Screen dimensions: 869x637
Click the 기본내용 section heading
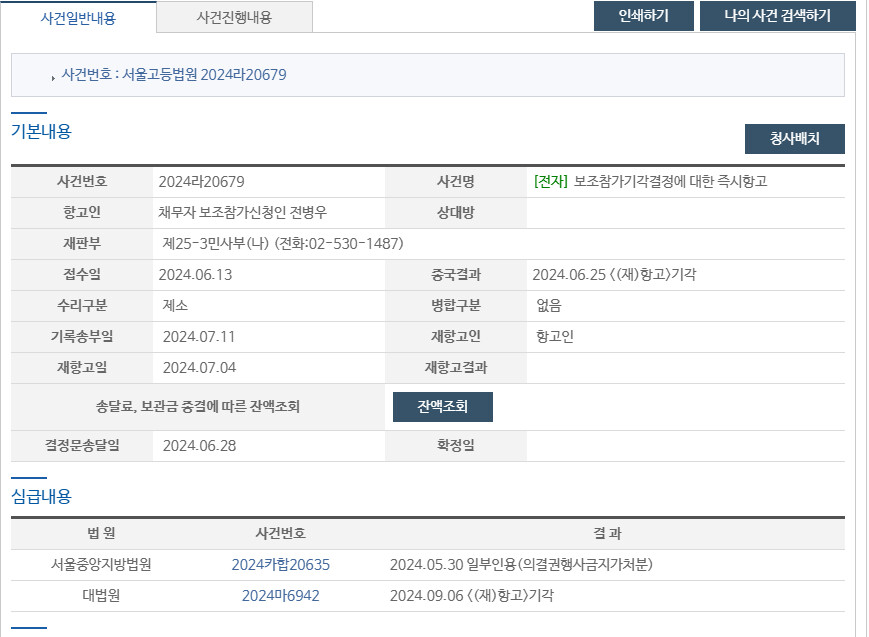point(42,131)
